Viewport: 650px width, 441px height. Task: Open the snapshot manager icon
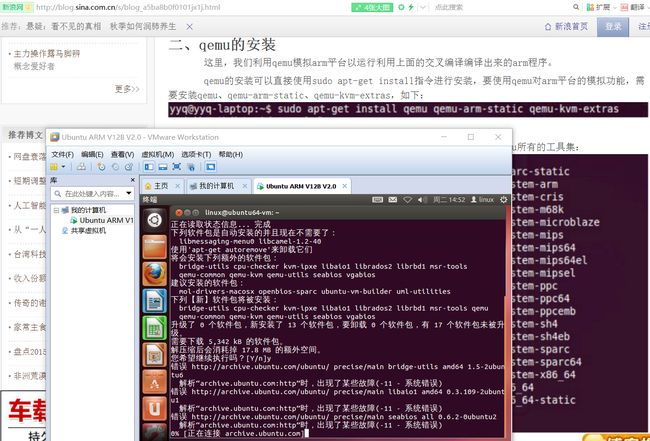(x=129, y=167)
